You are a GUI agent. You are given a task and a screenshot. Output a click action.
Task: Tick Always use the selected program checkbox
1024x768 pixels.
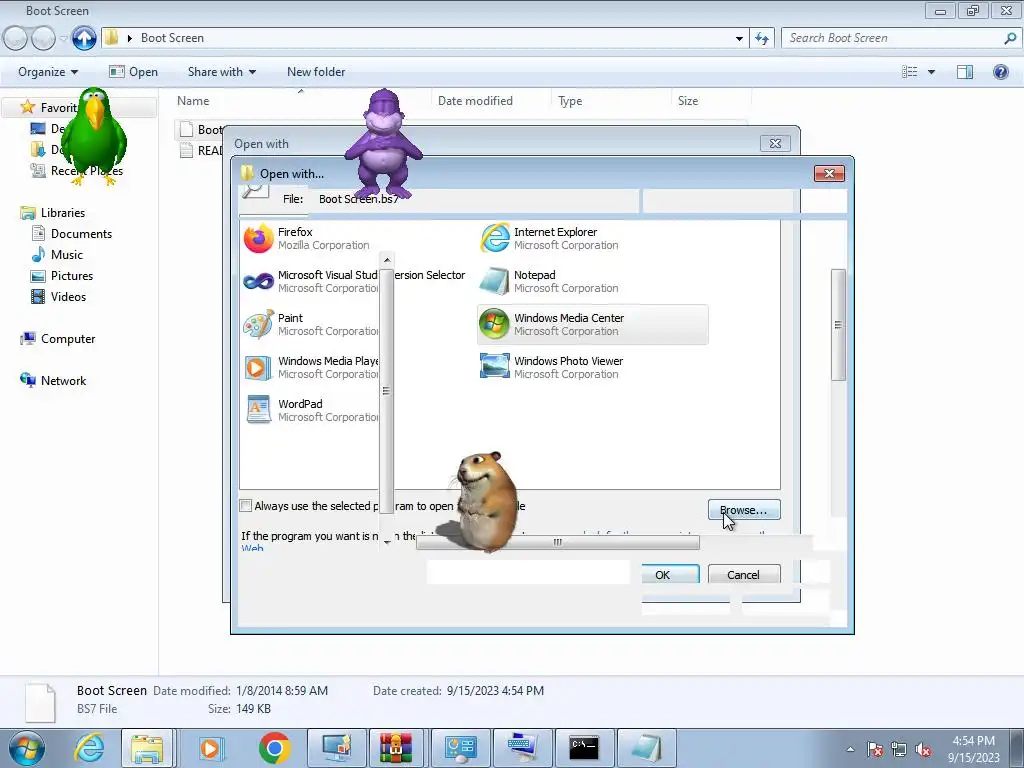pyautogui.click(x=246, y=505)
